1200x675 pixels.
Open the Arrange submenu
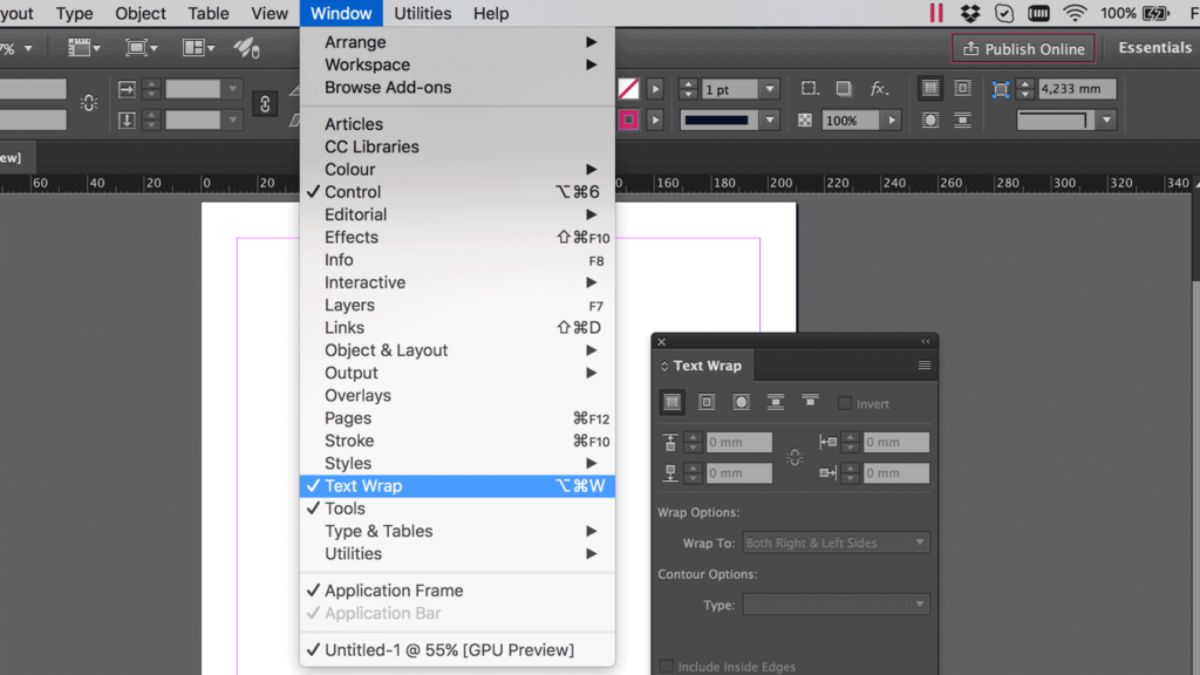click(x=457, y=42)
